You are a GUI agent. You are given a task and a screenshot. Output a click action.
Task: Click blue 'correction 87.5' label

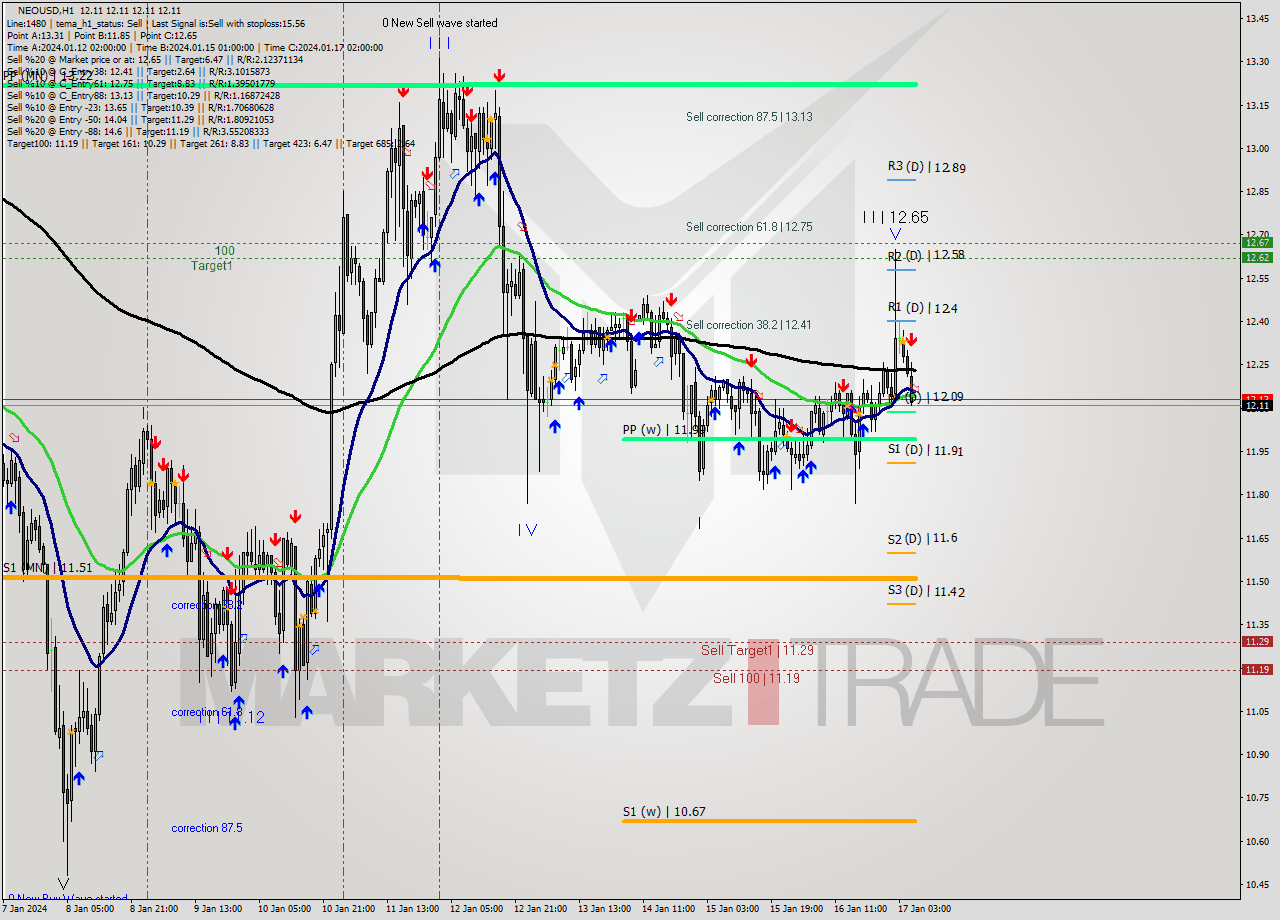pos(208,828)
